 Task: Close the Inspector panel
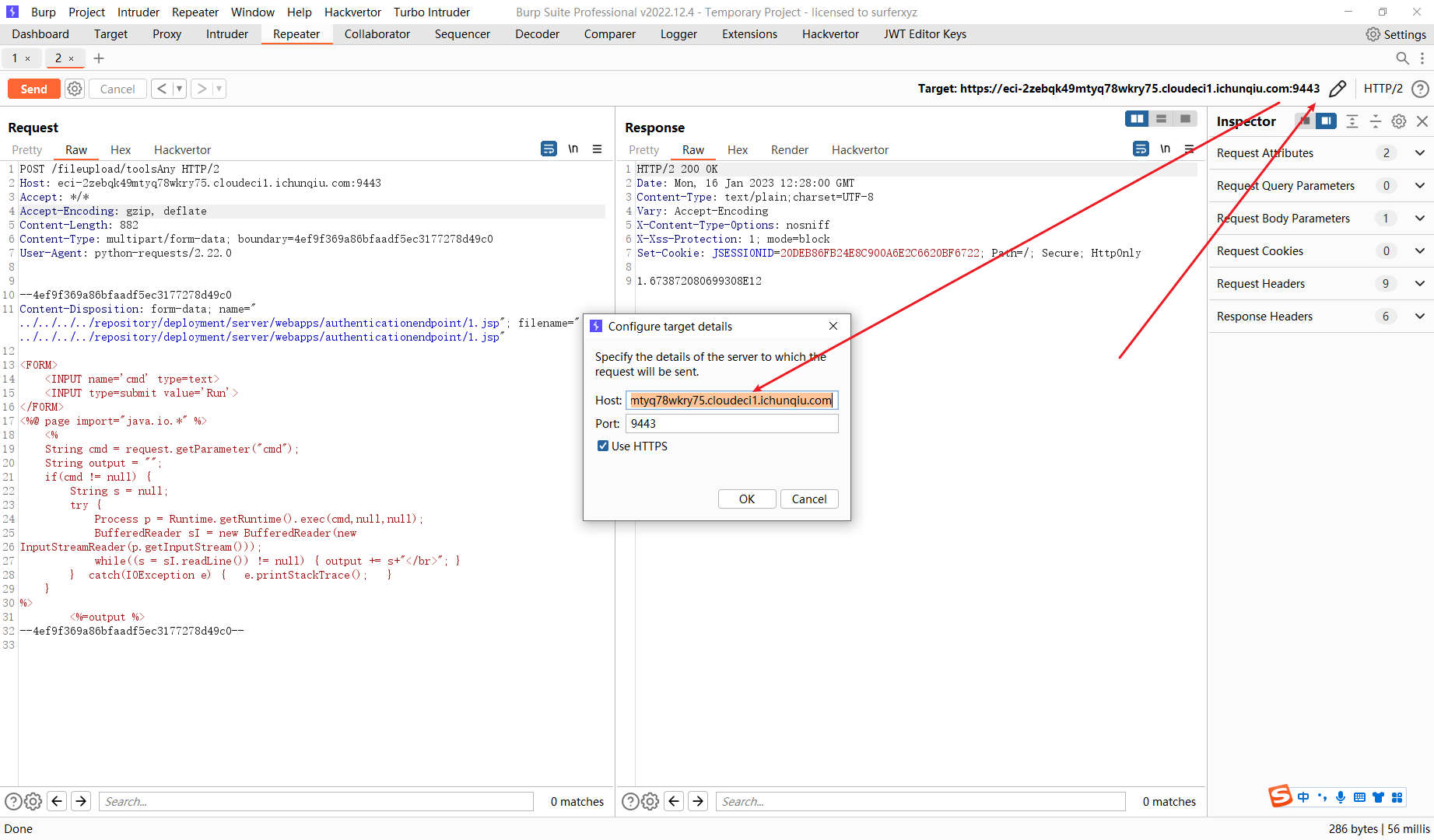pos(1422,121)
